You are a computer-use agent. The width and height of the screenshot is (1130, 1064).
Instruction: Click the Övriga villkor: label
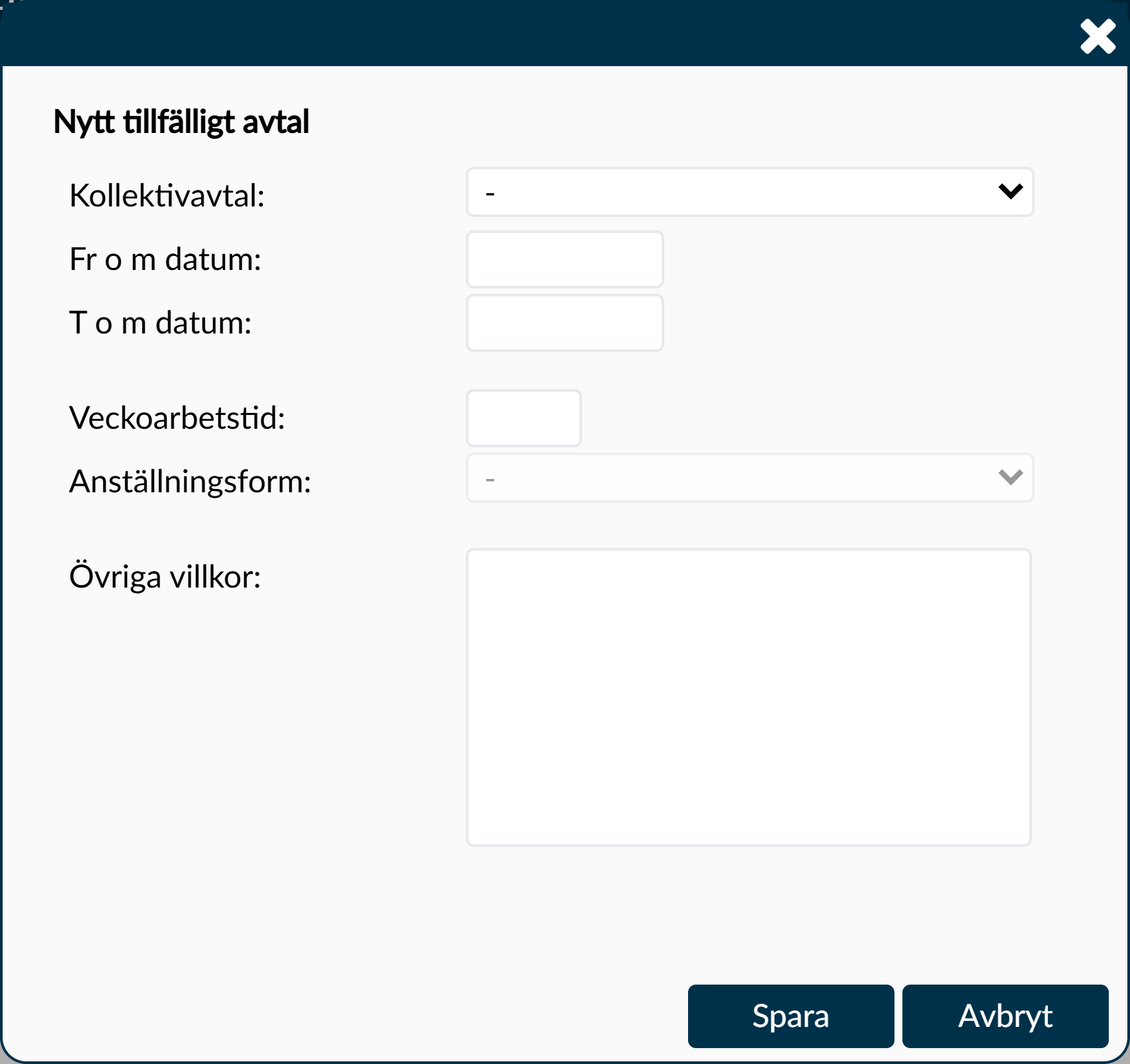[165, 576]
